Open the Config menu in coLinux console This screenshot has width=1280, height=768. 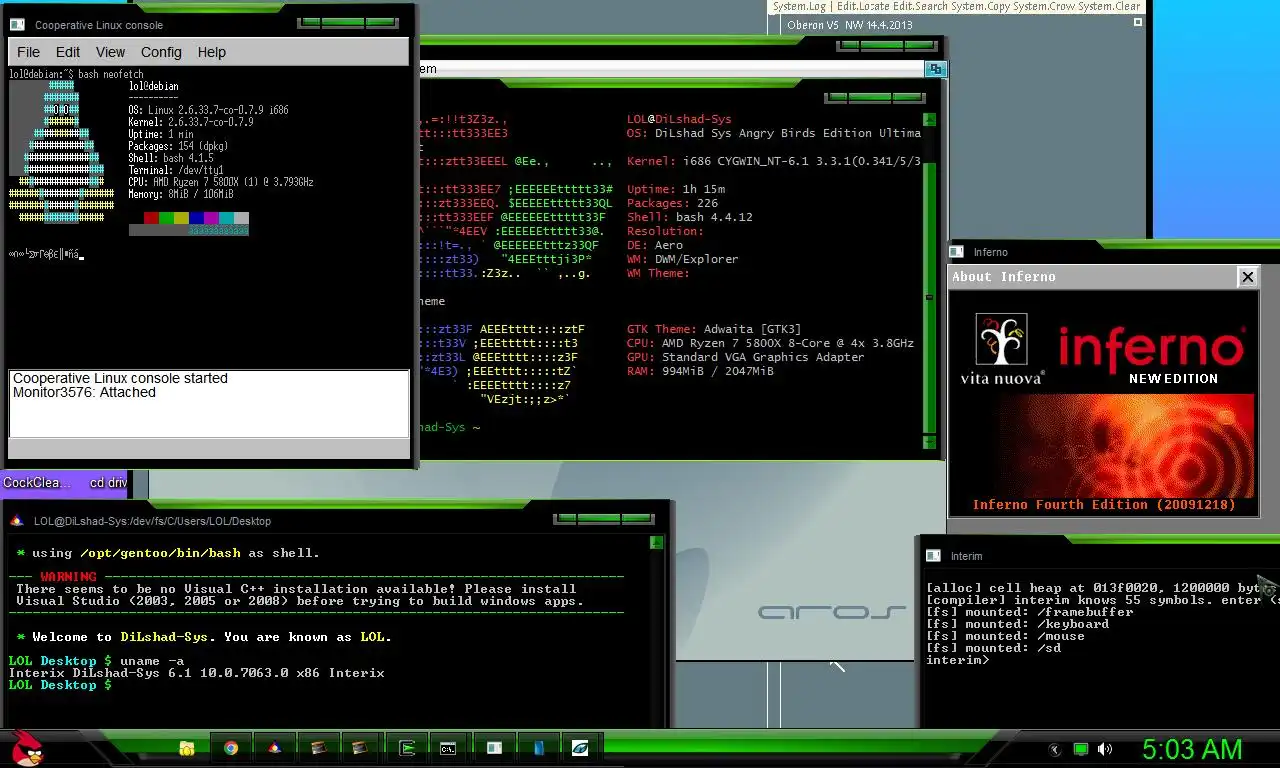161,52
